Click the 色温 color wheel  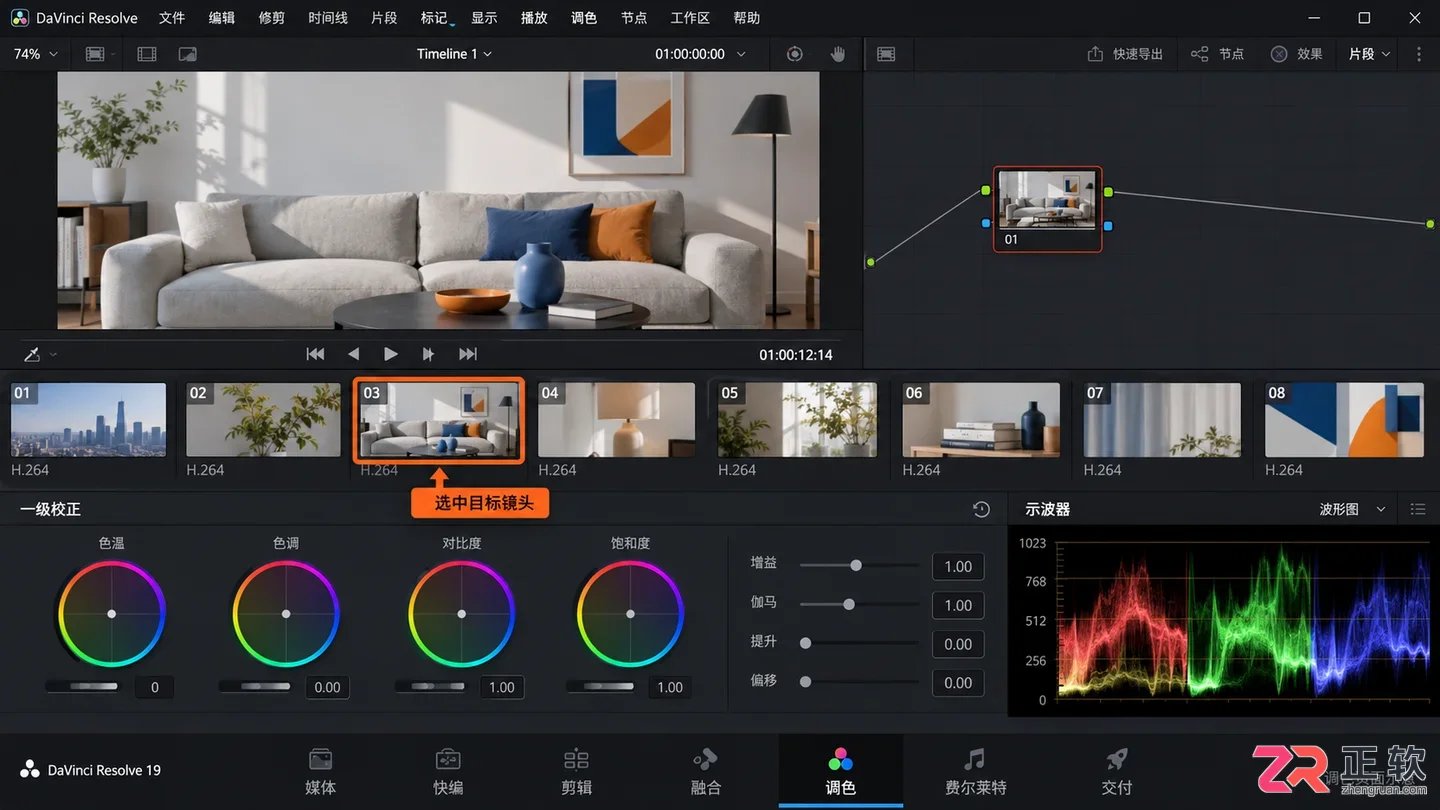coord(111,613)
